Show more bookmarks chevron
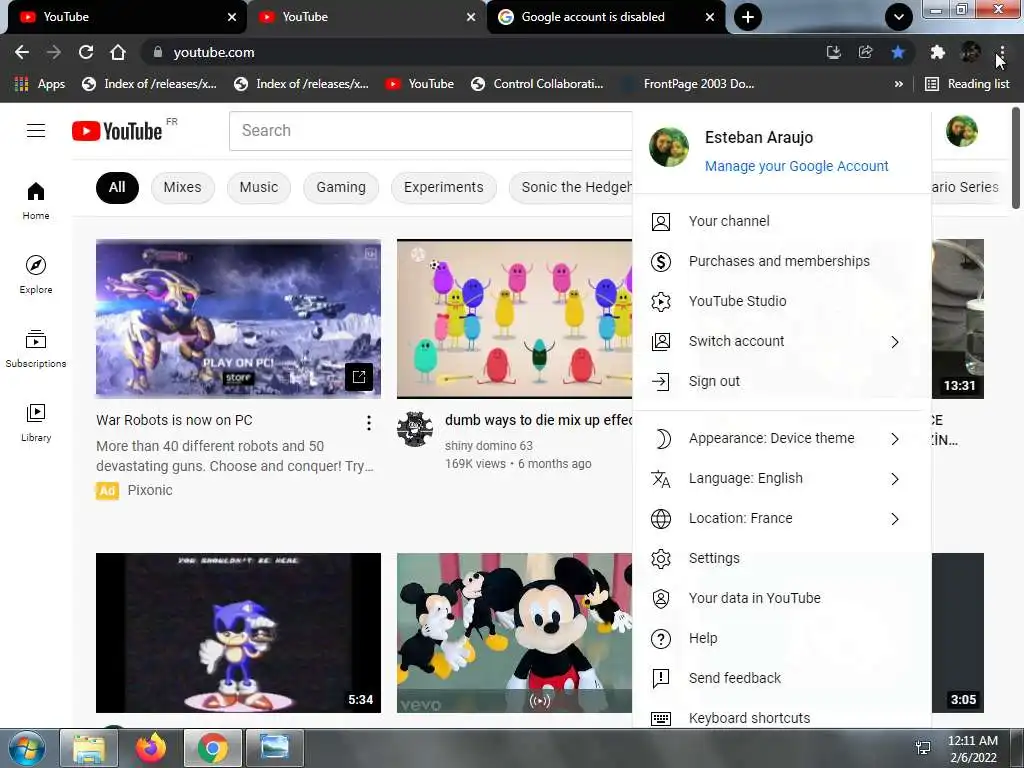Image resolution: width=1024 pixels, height=768 pixels. (x=899, y=84)
